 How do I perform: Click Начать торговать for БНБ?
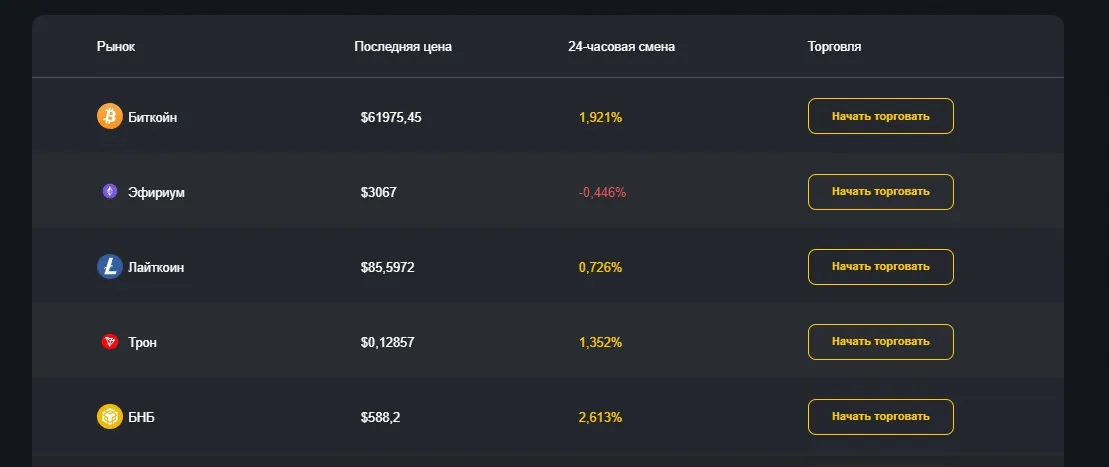click(881, 417)
